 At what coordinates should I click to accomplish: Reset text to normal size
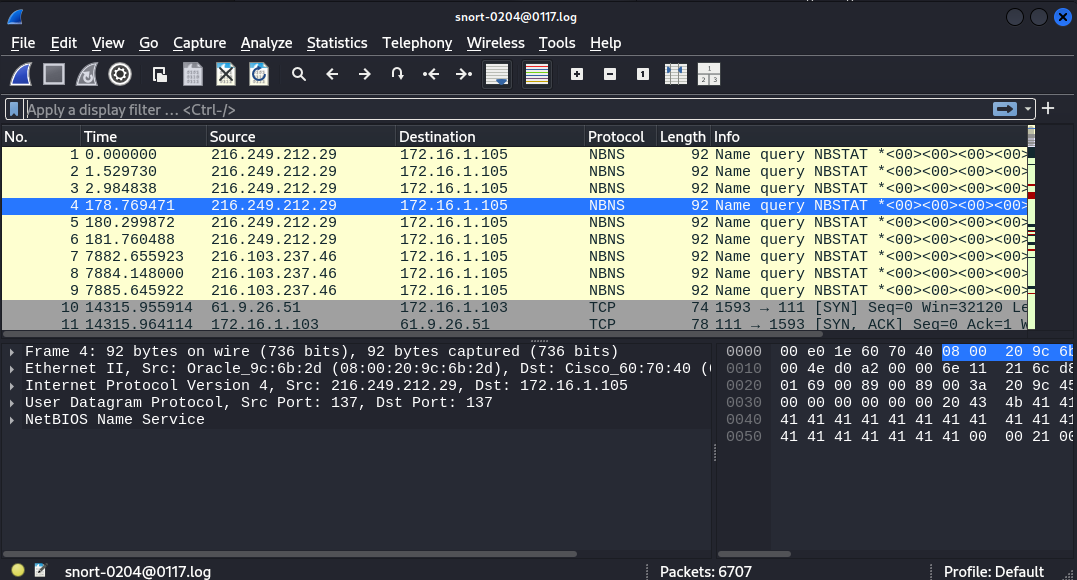click(x=643, y=74)
